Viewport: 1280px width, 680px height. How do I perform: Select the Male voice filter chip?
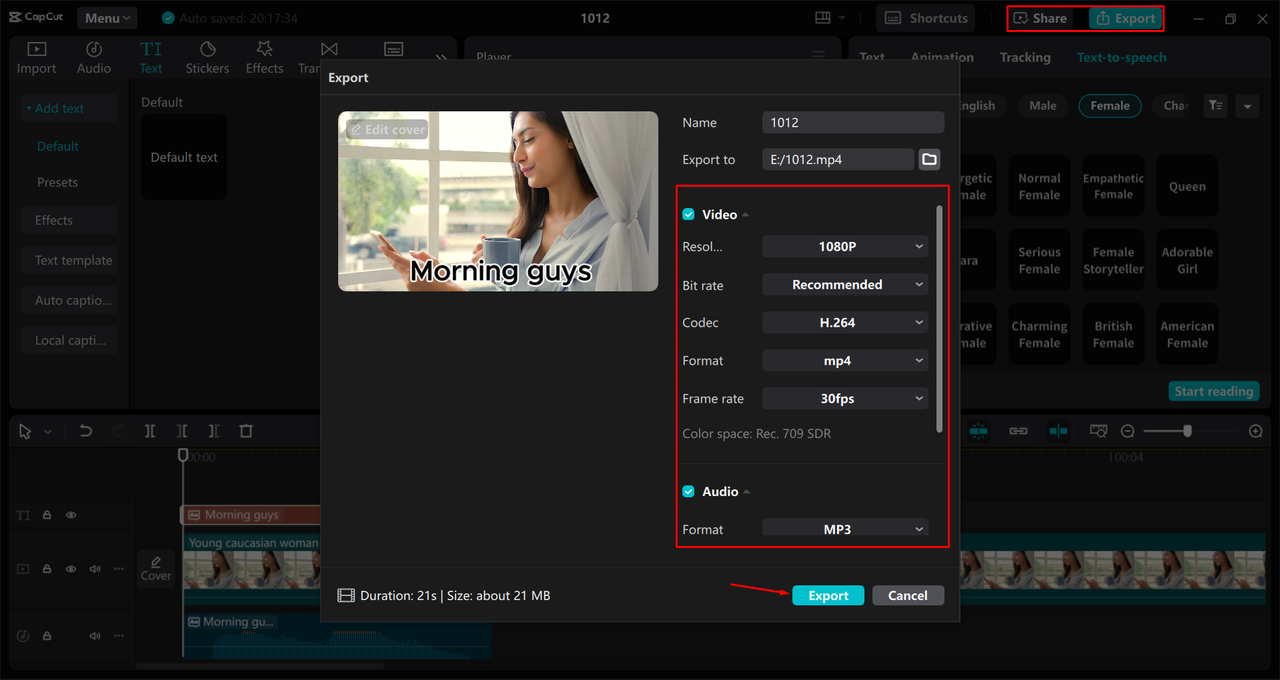[1043, 105]
